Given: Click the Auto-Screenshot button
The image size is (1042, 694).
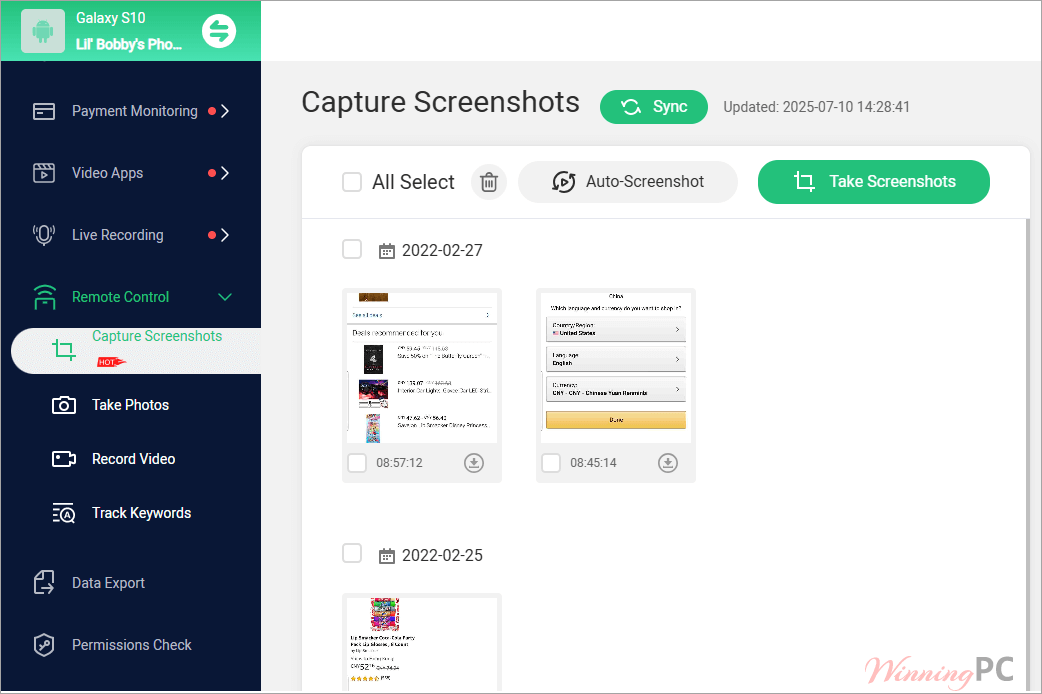Looking at the screenshot, I should [x=628, y=182].
